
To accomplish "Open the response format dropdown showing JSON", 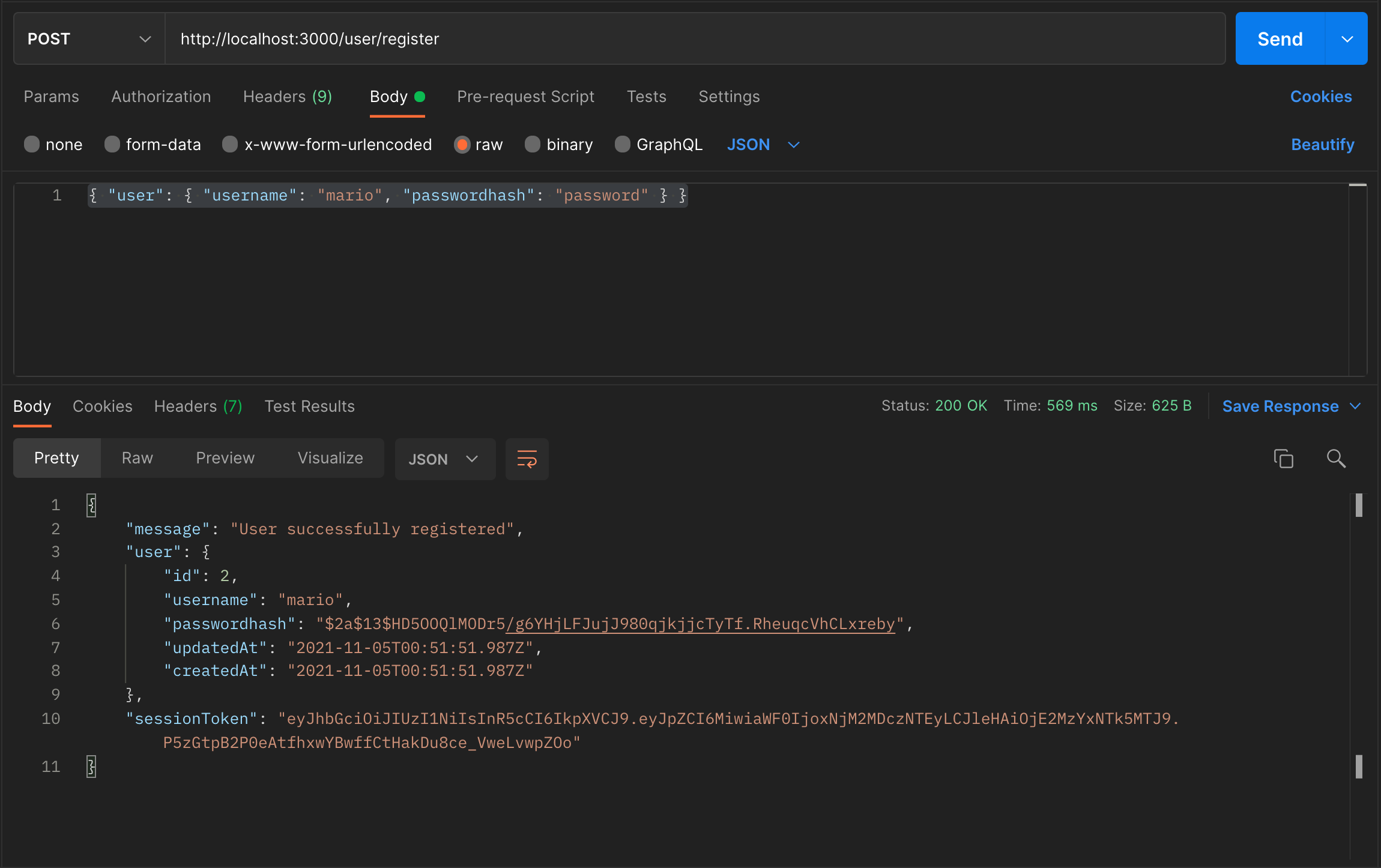I will [x=444, y=459].
